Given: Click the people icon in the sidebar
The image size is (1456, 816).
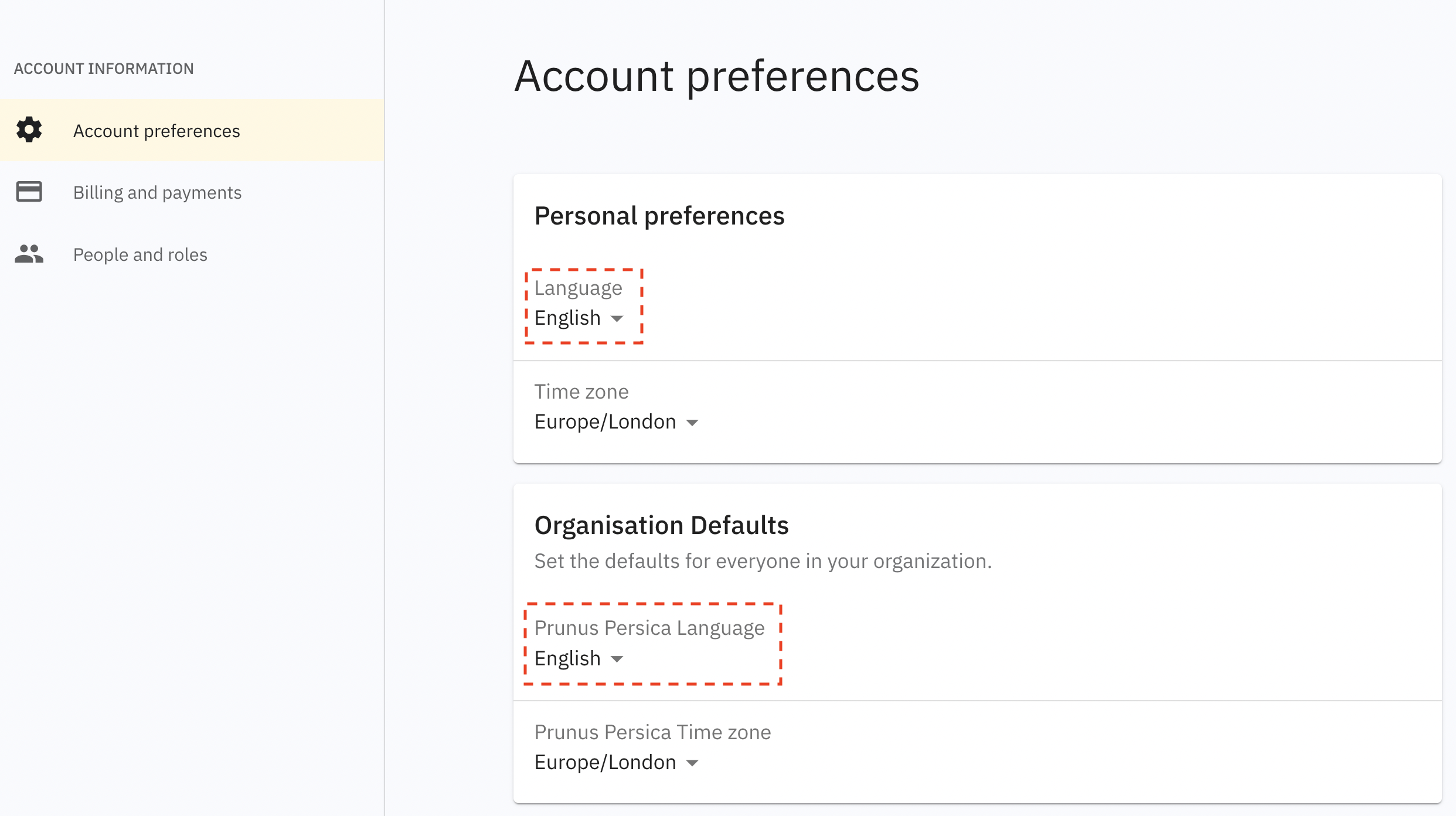Looking at the screenshot, I should [x=29, y=254].
